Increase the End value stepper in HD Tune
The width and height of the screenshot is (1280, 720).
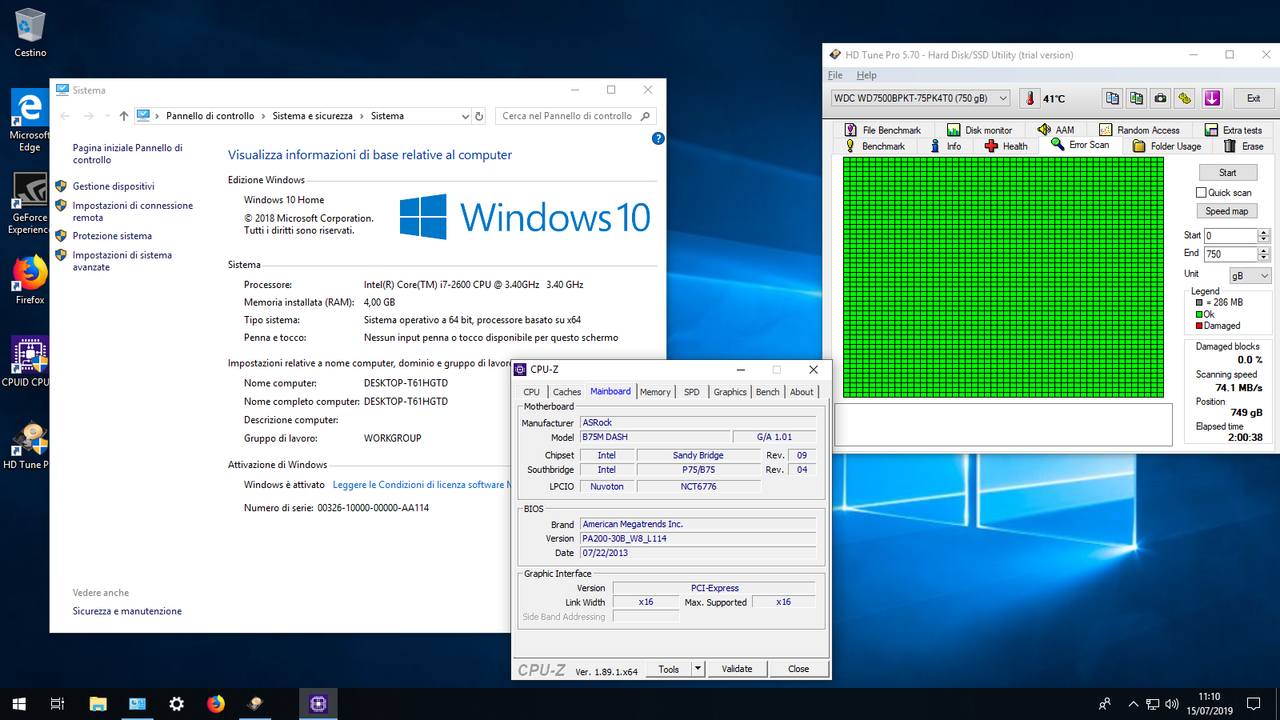pos(1264,251)
